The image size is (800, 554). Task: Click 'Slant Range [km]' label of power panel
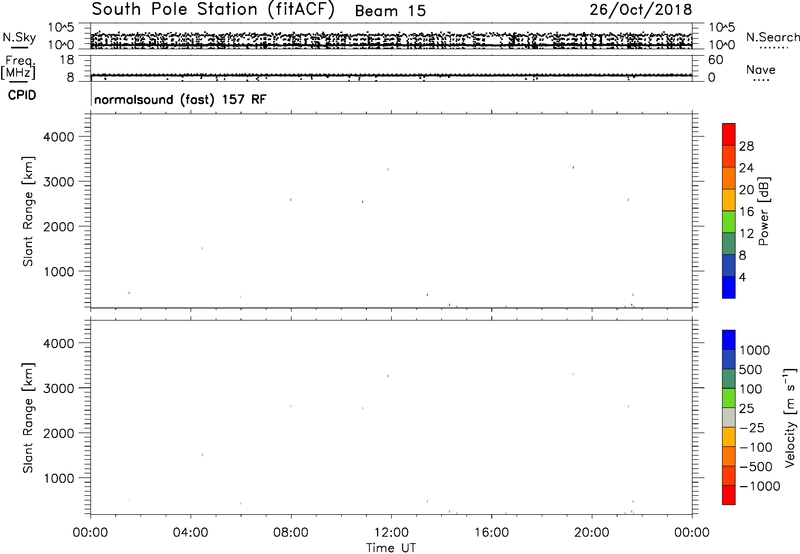point(28,211)
